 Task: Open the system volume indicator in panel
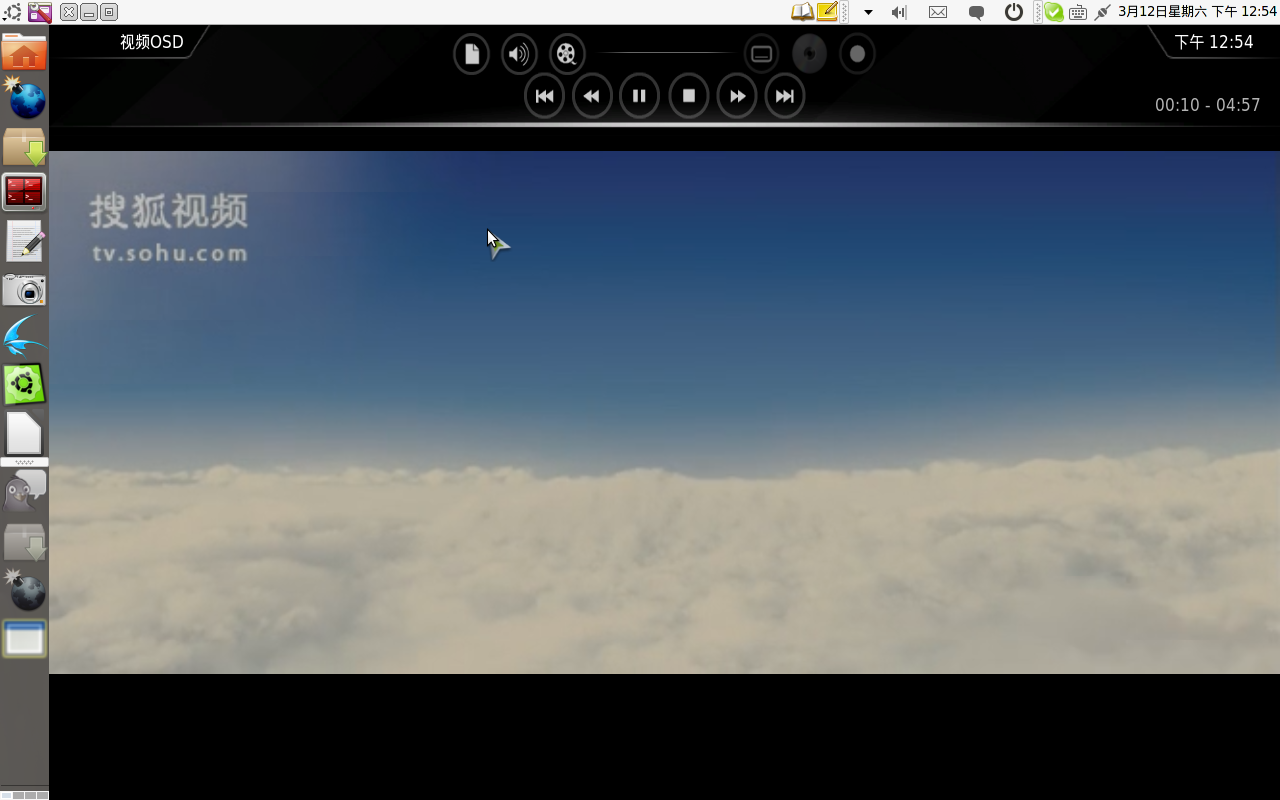click(x=898, y=12)
